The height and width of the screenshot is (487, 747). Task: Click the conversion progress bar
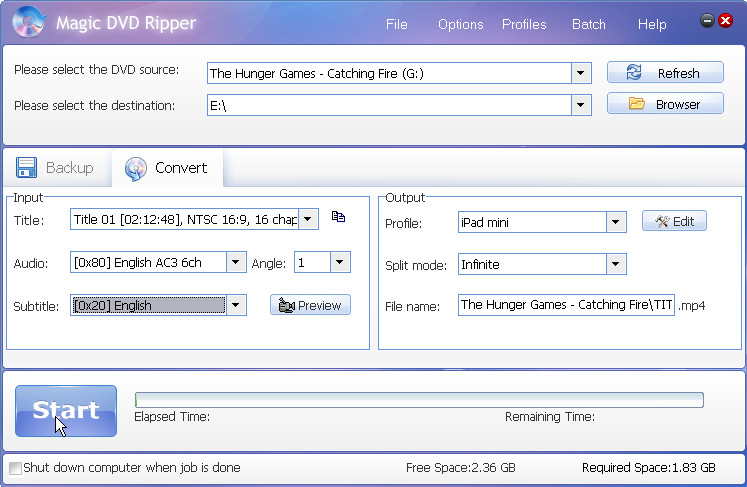419,400
